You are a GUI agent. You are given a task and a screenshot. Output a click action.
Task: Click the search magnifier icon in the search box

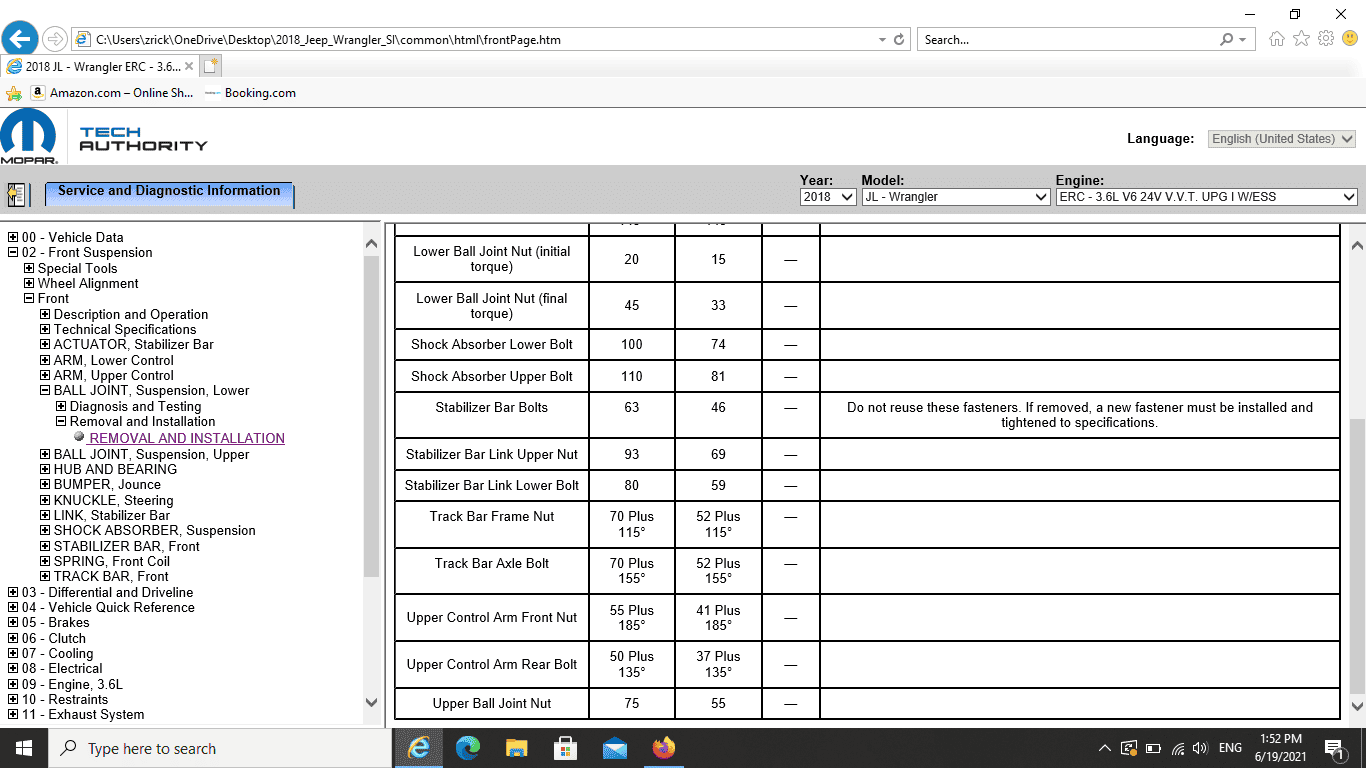[1226, 40]
